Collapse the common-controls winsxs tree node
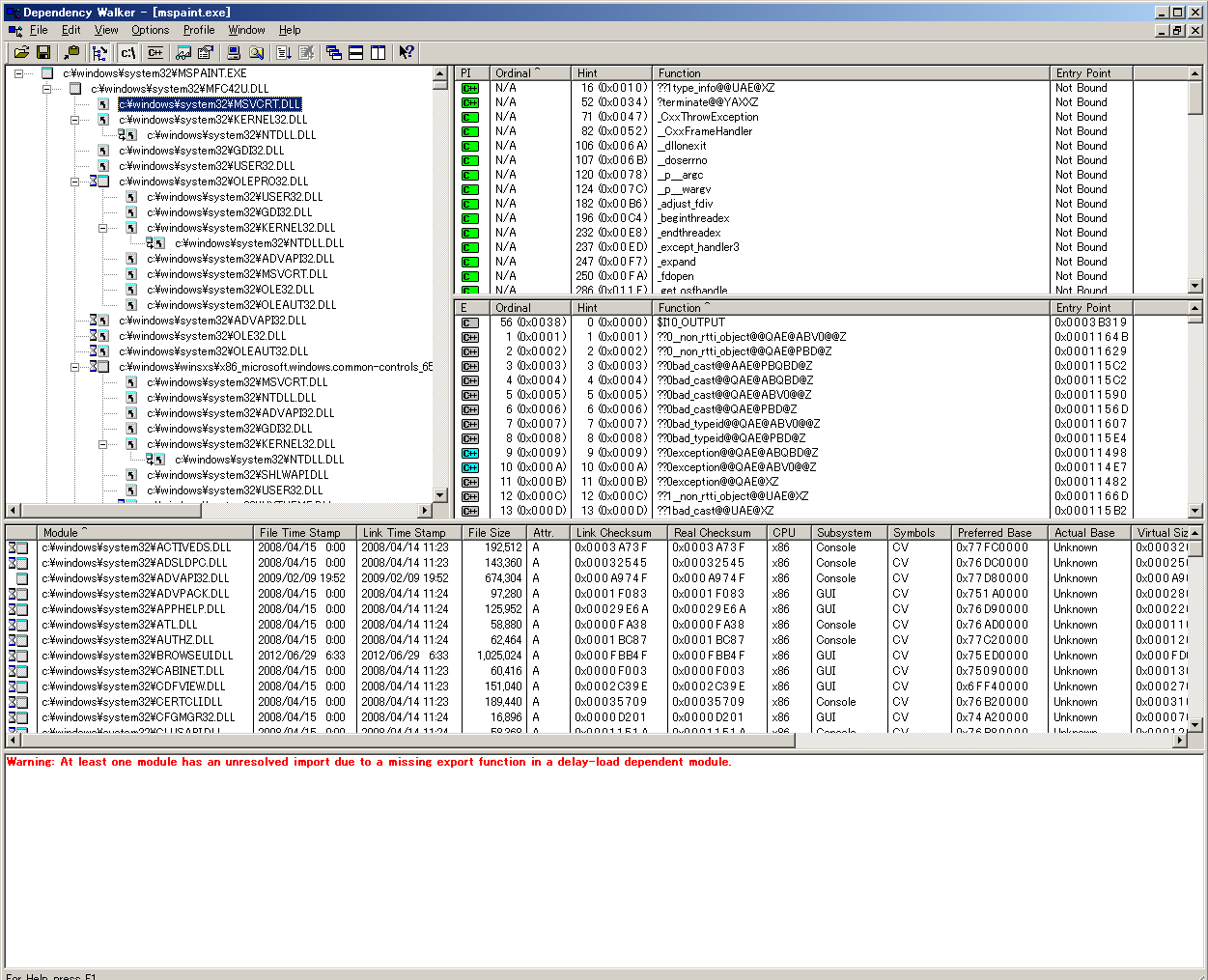 pos(75,367)
